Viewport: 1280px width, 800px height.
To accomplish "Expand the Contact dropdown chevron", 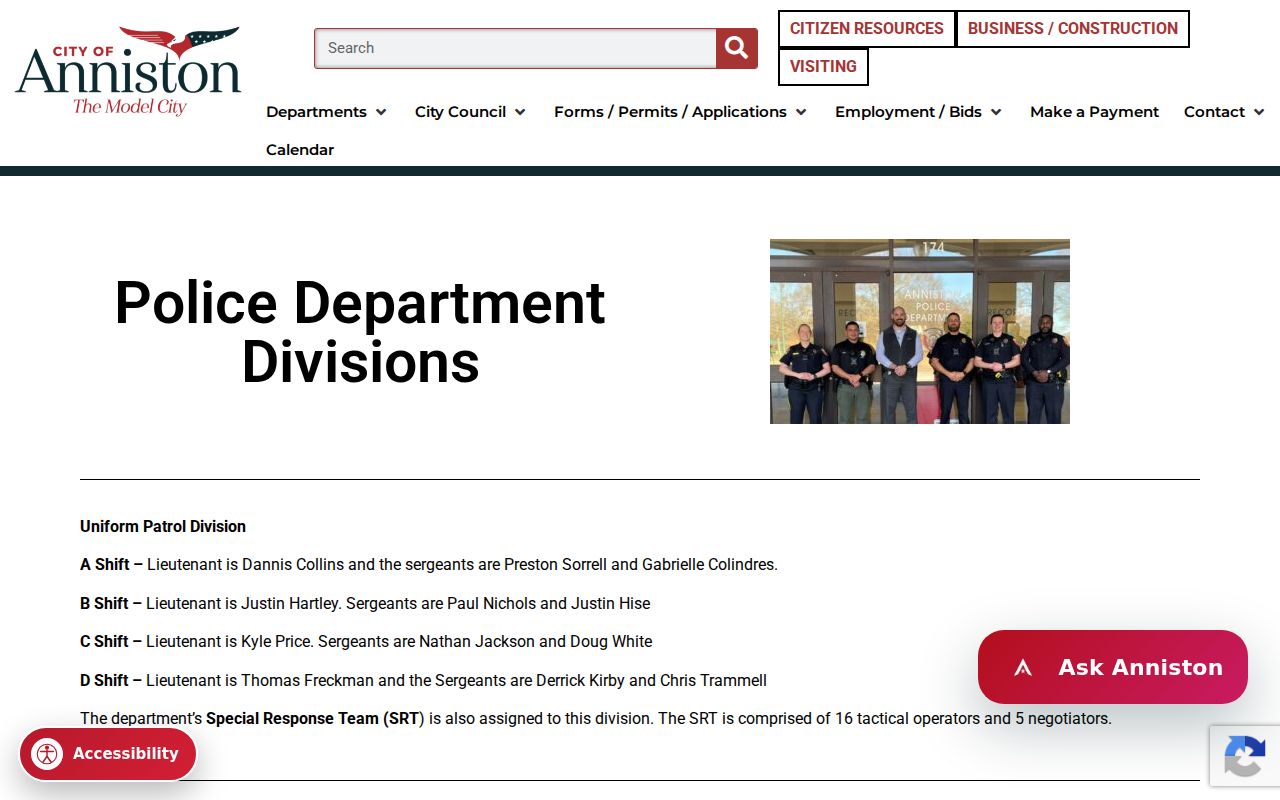I will pos(1259,112).
